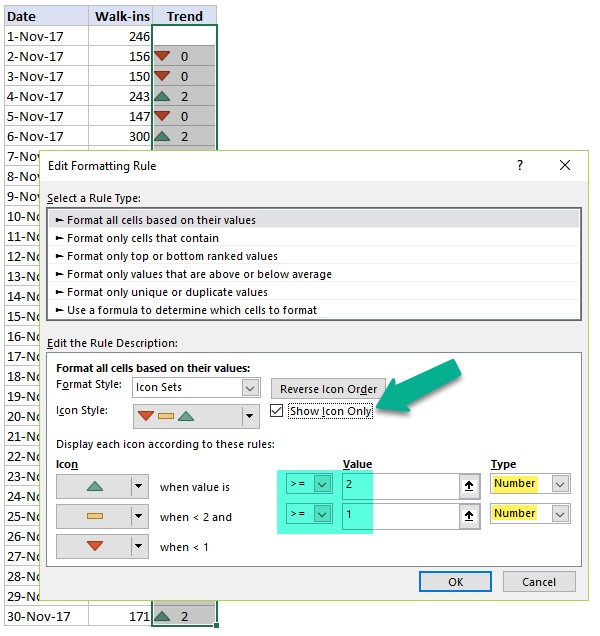Expand the Format Style Icon Sets dropdown
This screenshot has width=600, height=636.
[249, 387]
